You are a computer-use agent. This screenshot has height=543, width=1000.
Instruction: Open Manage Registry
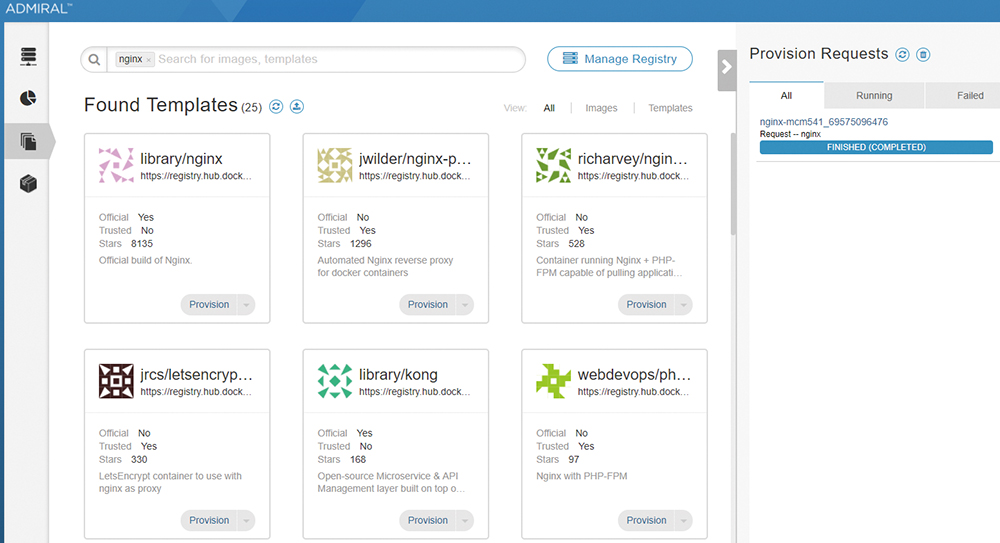(x=620, y=59)
